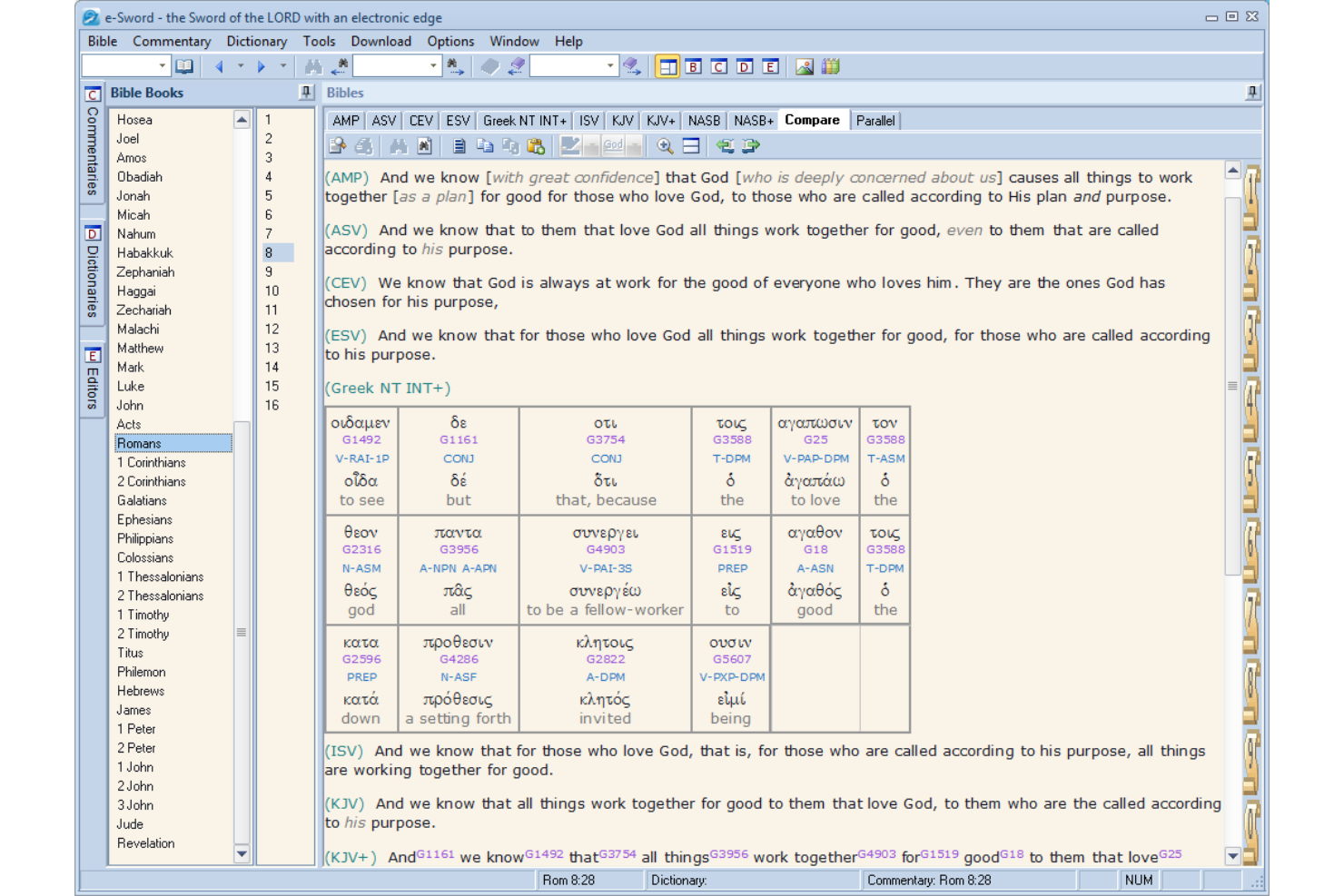Click the sync right green arrow icon
Screen dimensions: 1344x896
click(751, 145)
